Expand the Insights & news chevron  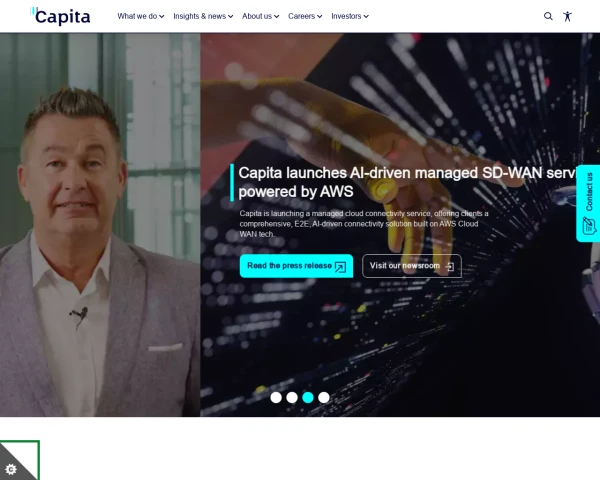(x=230, y=16)
